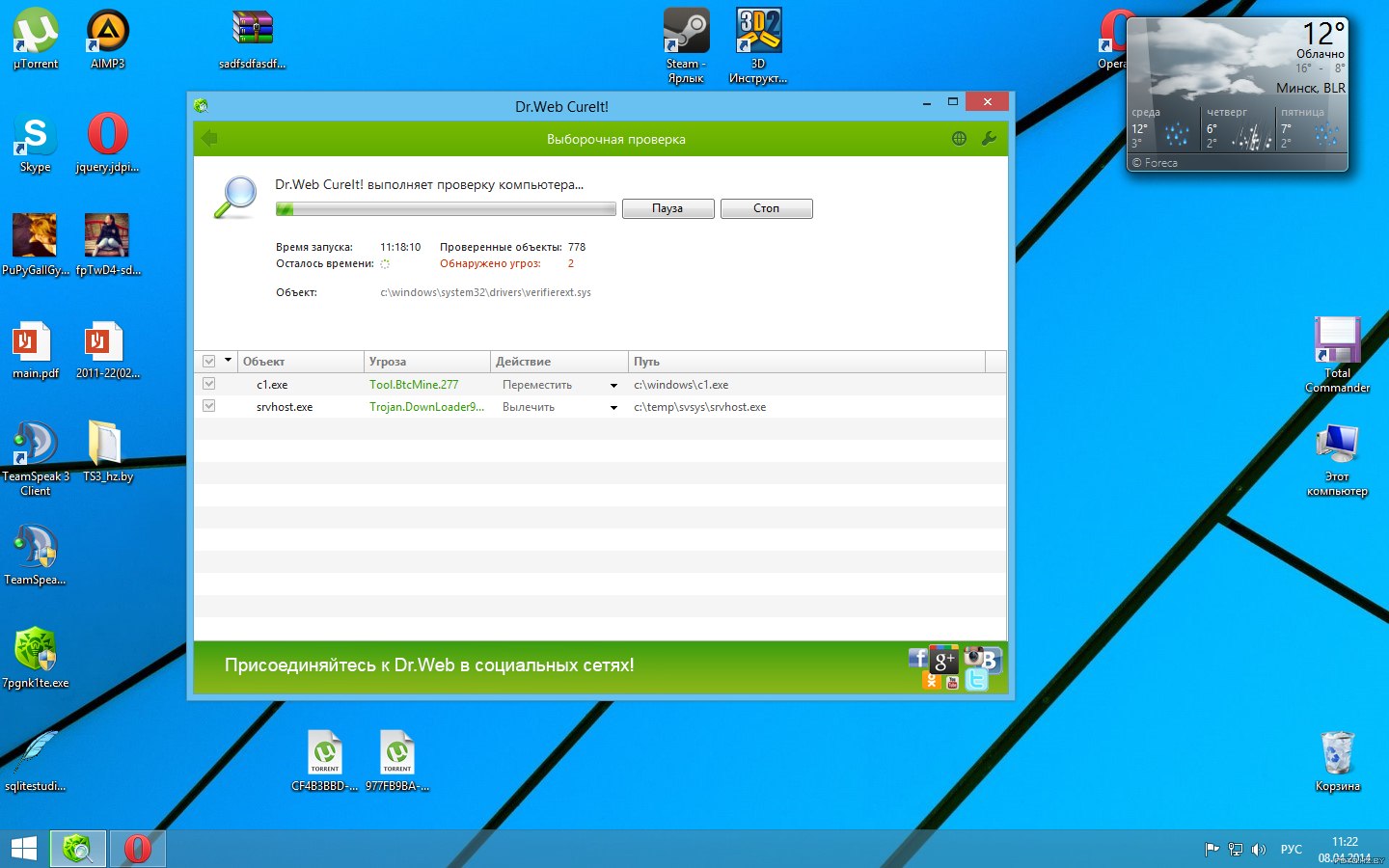Open the Windows Start button

[x=24, y=849]
